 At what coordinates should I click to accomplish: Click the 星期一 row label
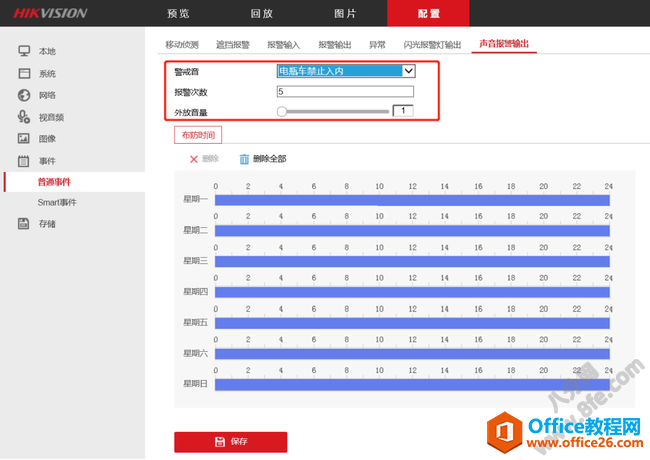195,199
